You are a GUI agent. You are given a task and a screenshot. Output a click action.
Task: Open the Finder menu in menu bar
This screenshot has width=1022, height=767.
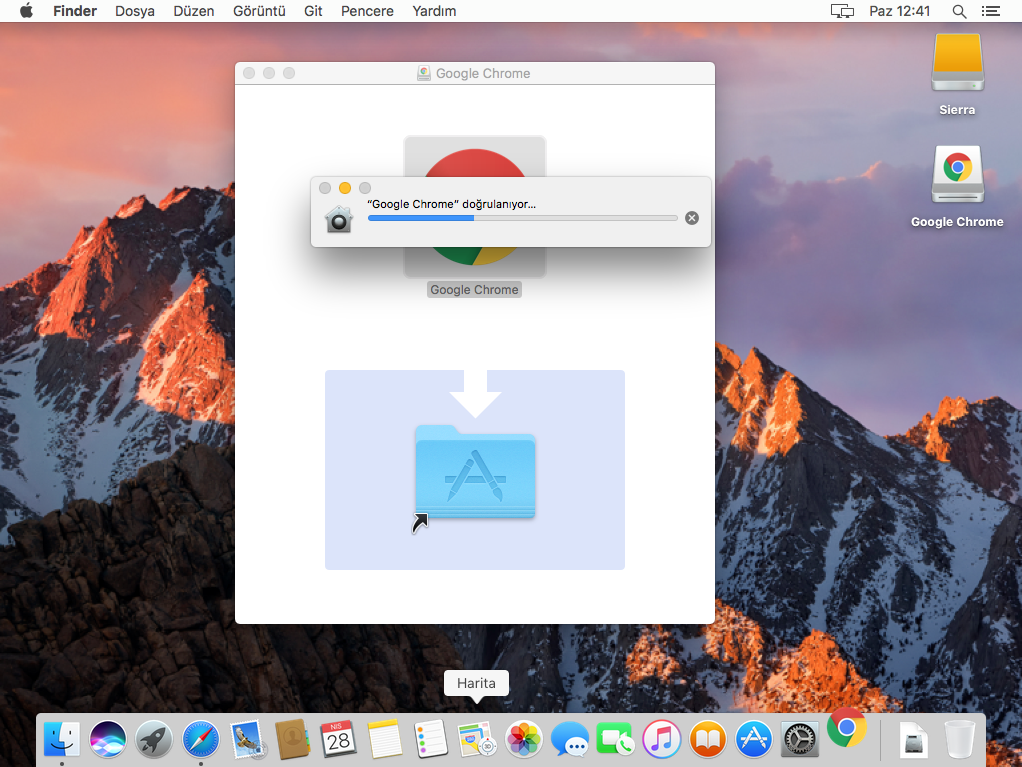(75, 11)
